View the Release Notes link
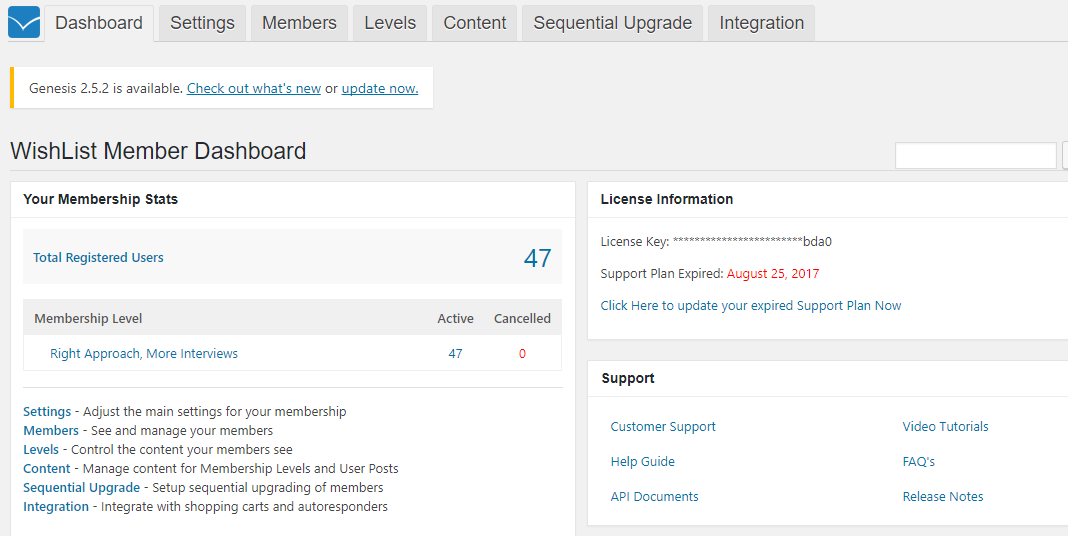Screen dimensions: 1068x536 [943, 497]
